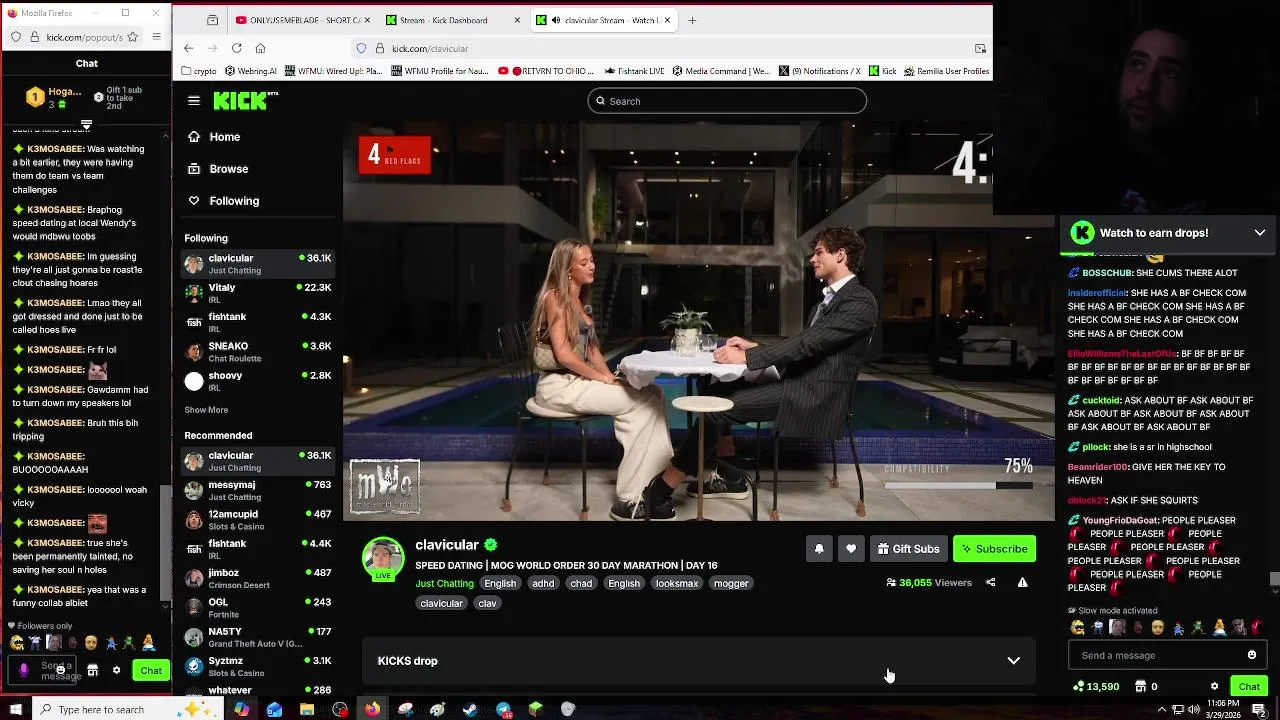
Task: Click the shop icon in popout chat
Action: coord(92,670)
